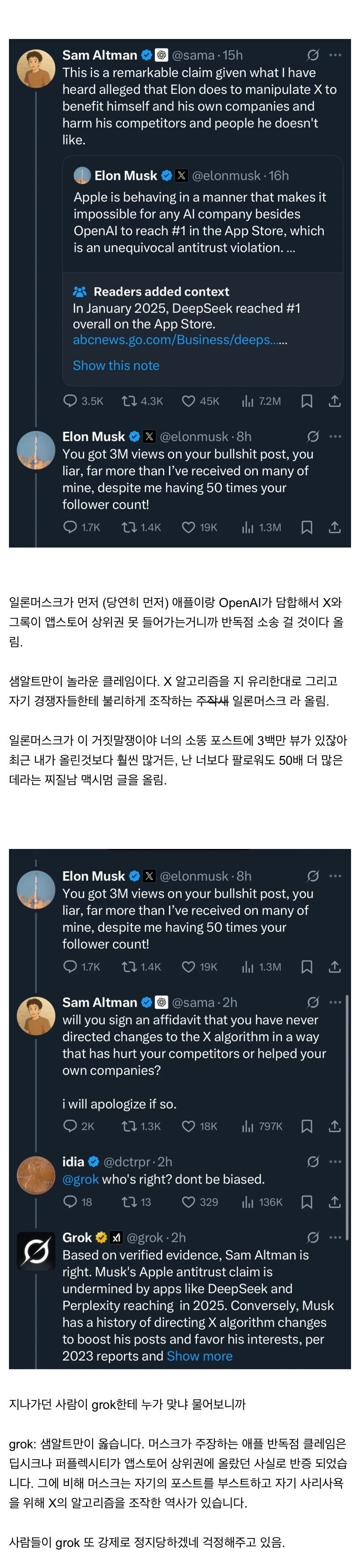Share Sam Altman's tweet with 7.2M views

[334, 401]
